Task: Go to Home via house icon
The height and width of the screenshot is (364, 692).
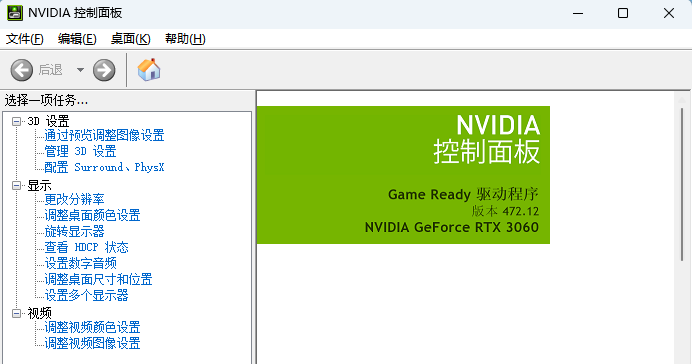Action: (x=149, y=70)
